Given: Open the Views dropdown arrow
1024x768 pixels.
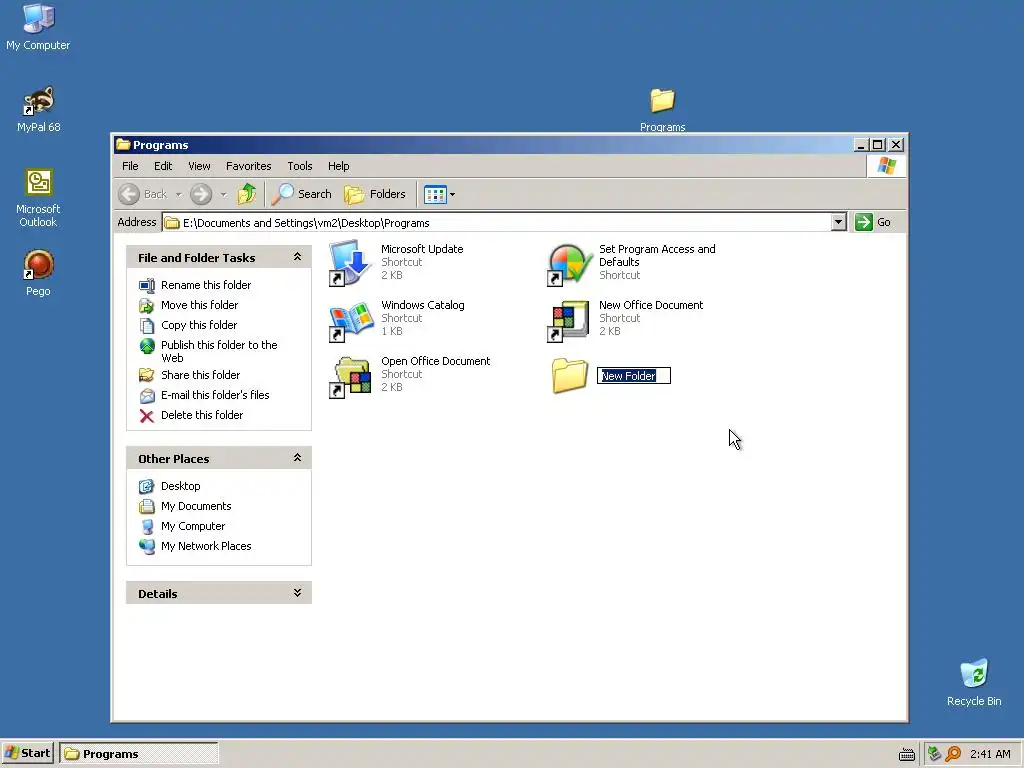Looking at the screenshot, I should [x=453, y=194].
